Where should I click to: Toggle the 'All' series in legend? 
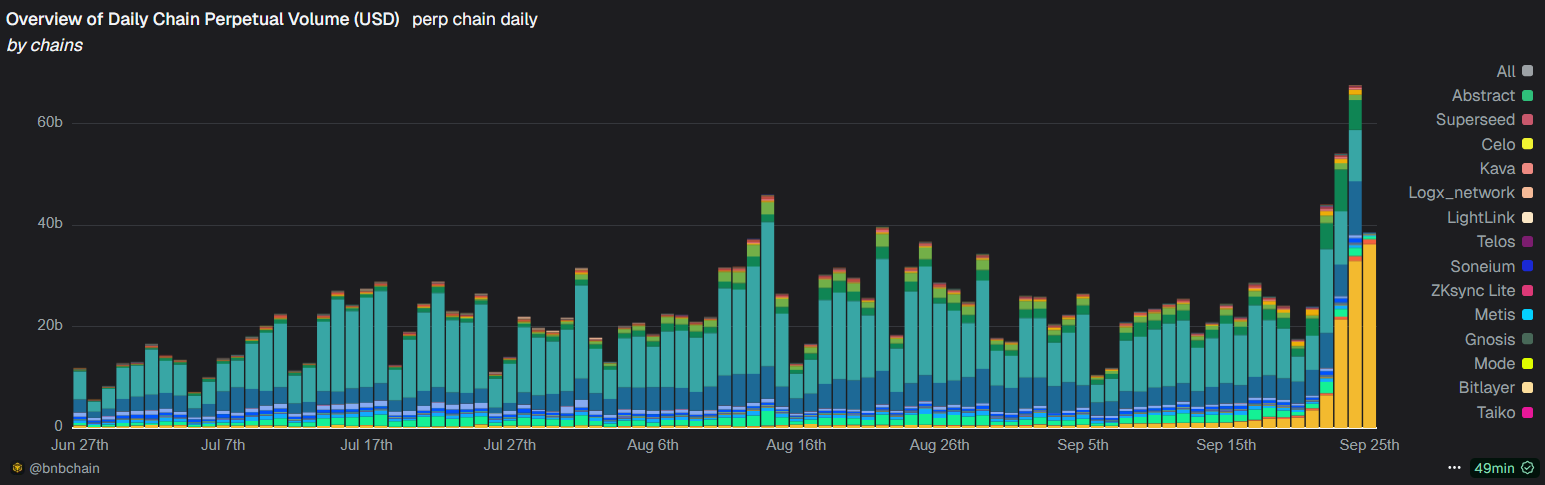pos(1505,71)
